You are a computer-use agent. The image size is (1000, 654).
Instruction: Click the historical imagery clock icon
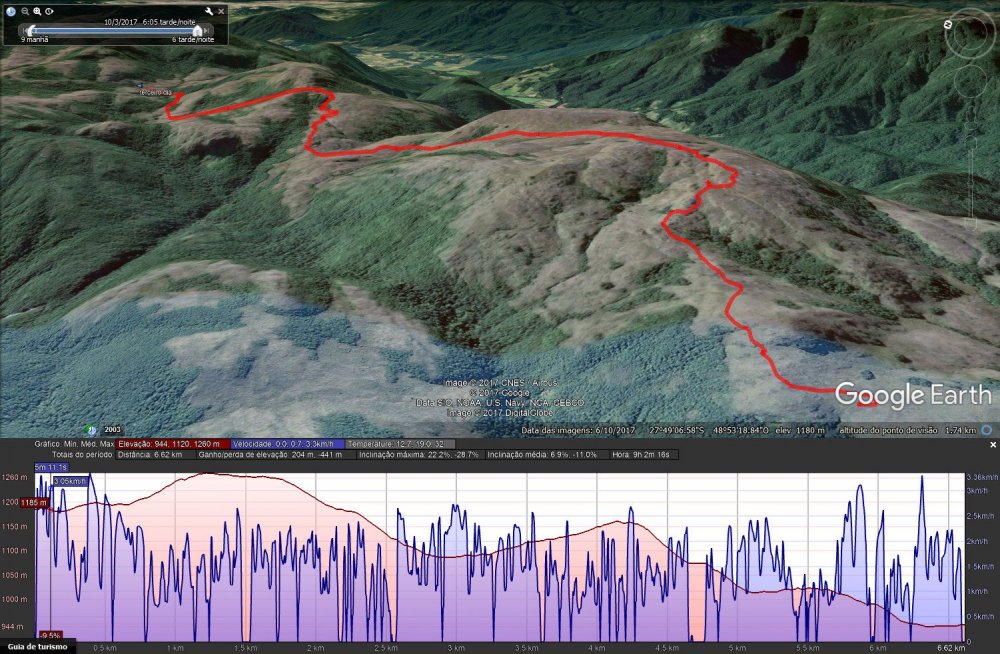click(10, 11)
